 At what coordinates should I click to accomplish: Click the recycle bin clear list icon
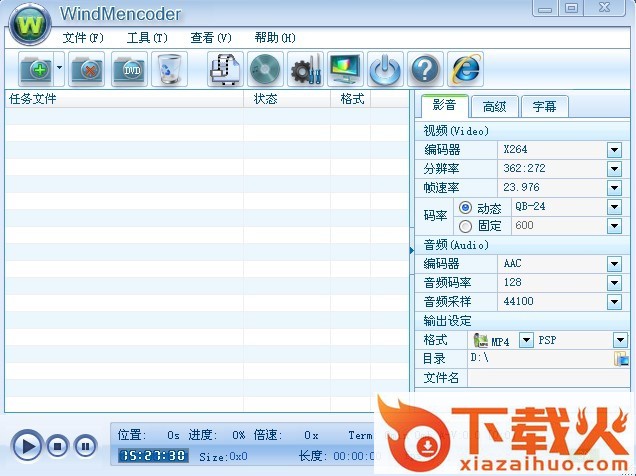[x=170, y=69]
